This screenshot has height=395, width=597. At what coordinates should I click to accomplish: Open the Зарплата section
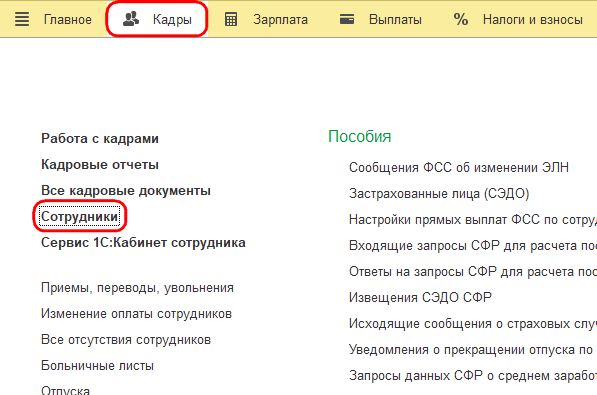(x=280, y=19)
